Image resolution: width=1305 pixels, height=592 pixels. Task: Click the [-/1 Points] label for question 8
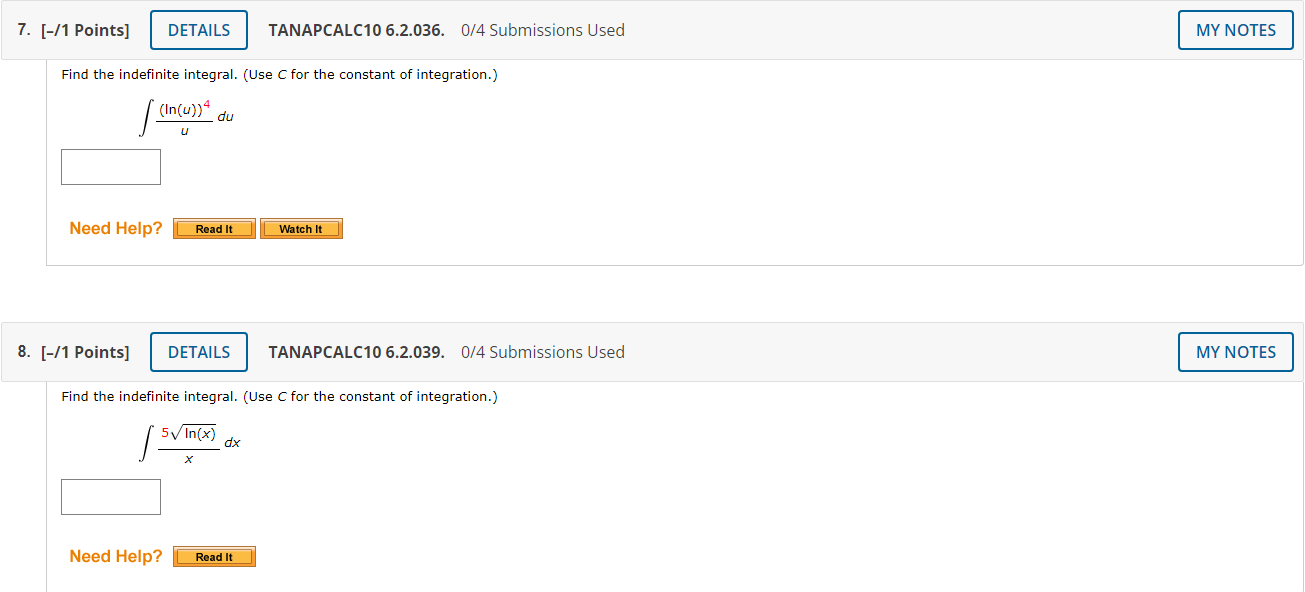(85, 352)
